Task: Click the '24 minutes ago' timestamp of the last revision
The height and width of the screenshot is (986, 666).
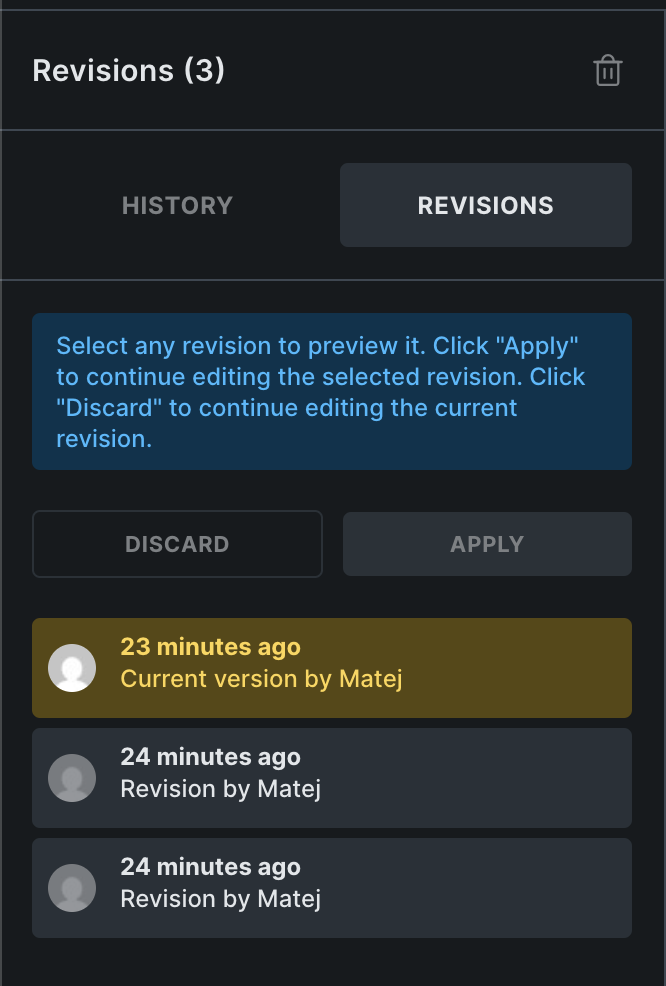Action: point(210,867)
